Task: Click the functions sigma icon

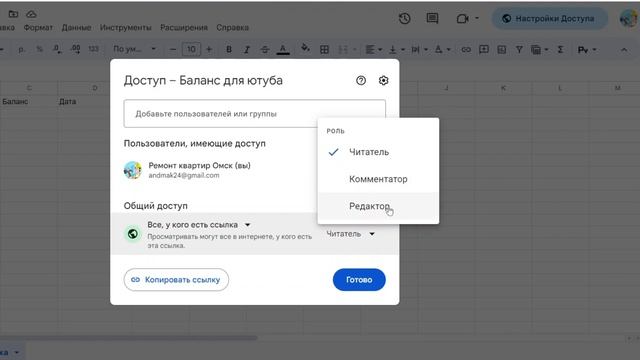Action: click(x=560, y=49)
